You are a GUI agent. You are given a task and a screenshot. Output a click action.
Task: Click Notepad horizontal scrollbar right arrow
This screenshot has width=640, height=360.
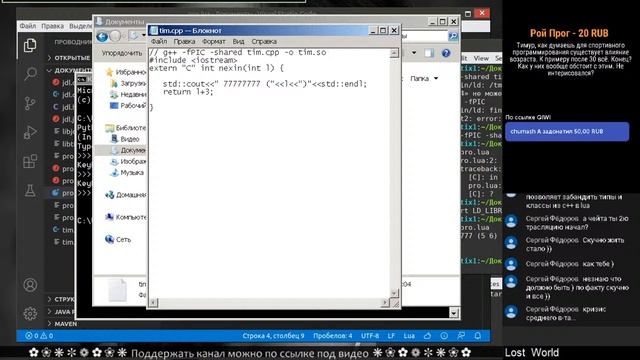tap(384, 302)
